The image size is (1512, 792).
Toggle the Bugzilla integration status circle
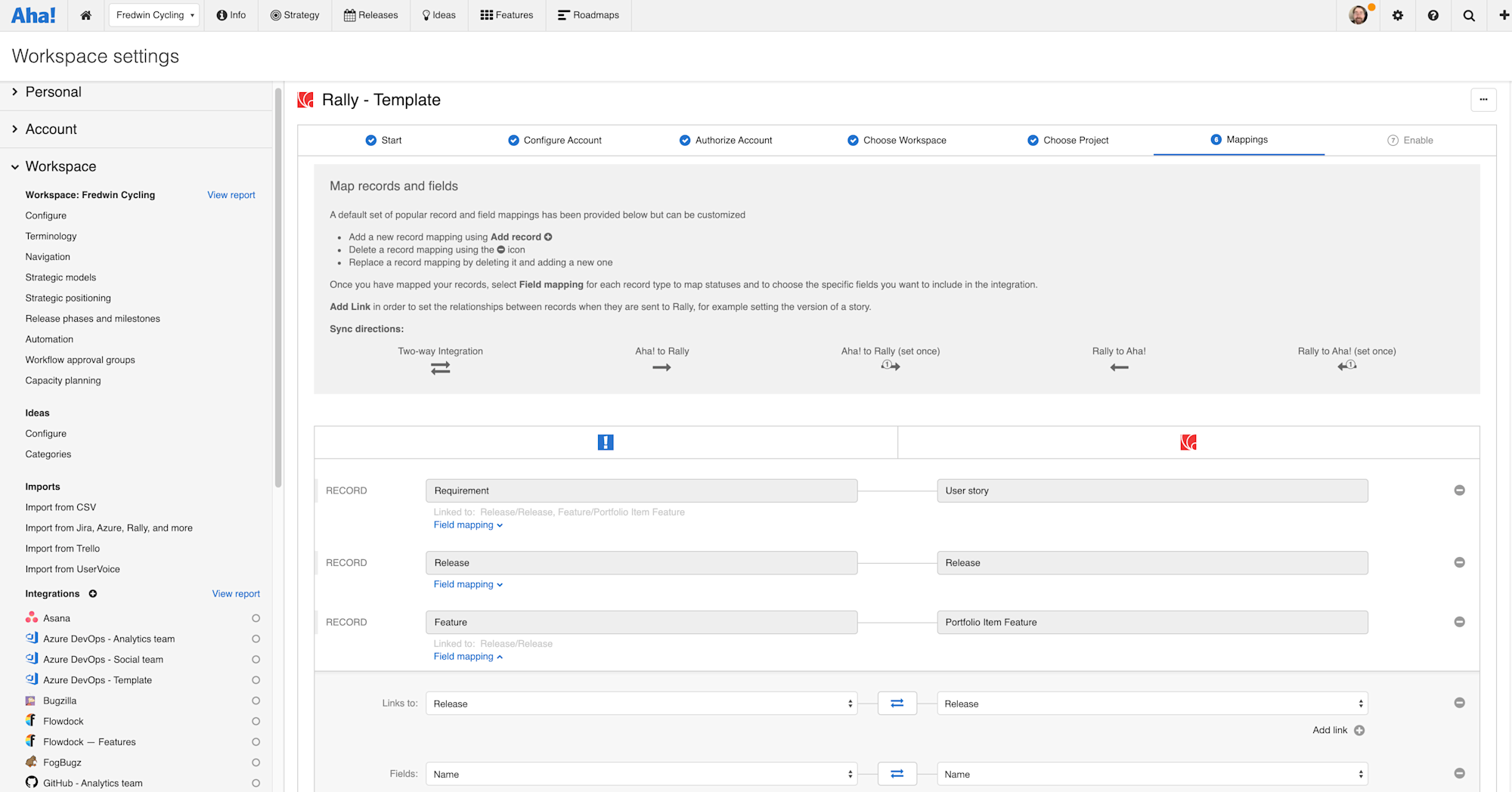pos(256,700)
